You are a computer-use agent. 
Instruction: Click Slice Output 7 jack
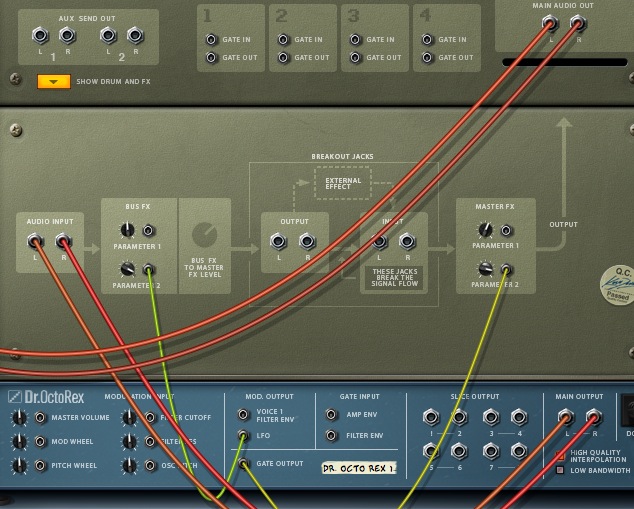[x=490, y=450]
